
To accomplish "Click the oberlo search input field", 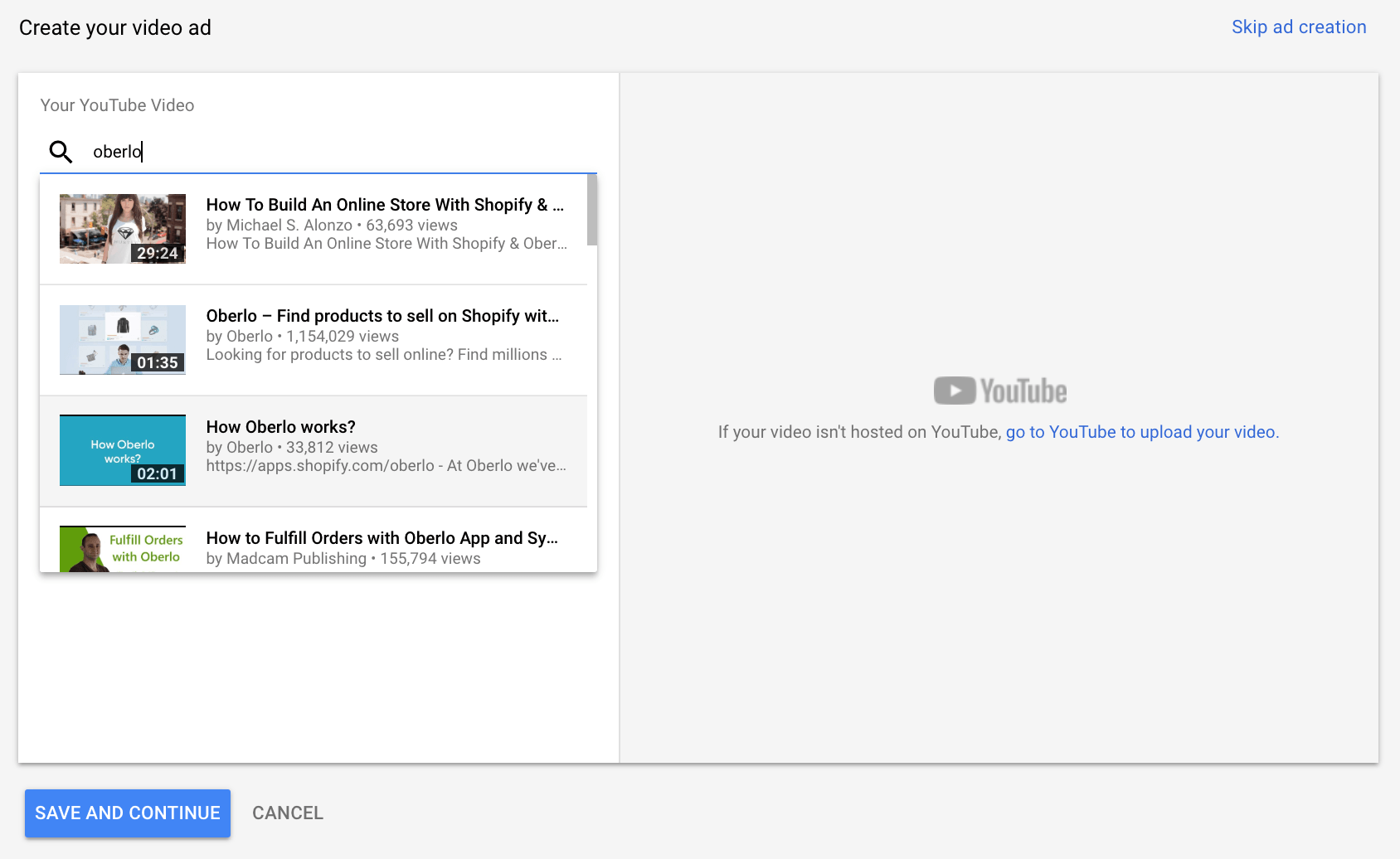I will click(x=332, y=152).
